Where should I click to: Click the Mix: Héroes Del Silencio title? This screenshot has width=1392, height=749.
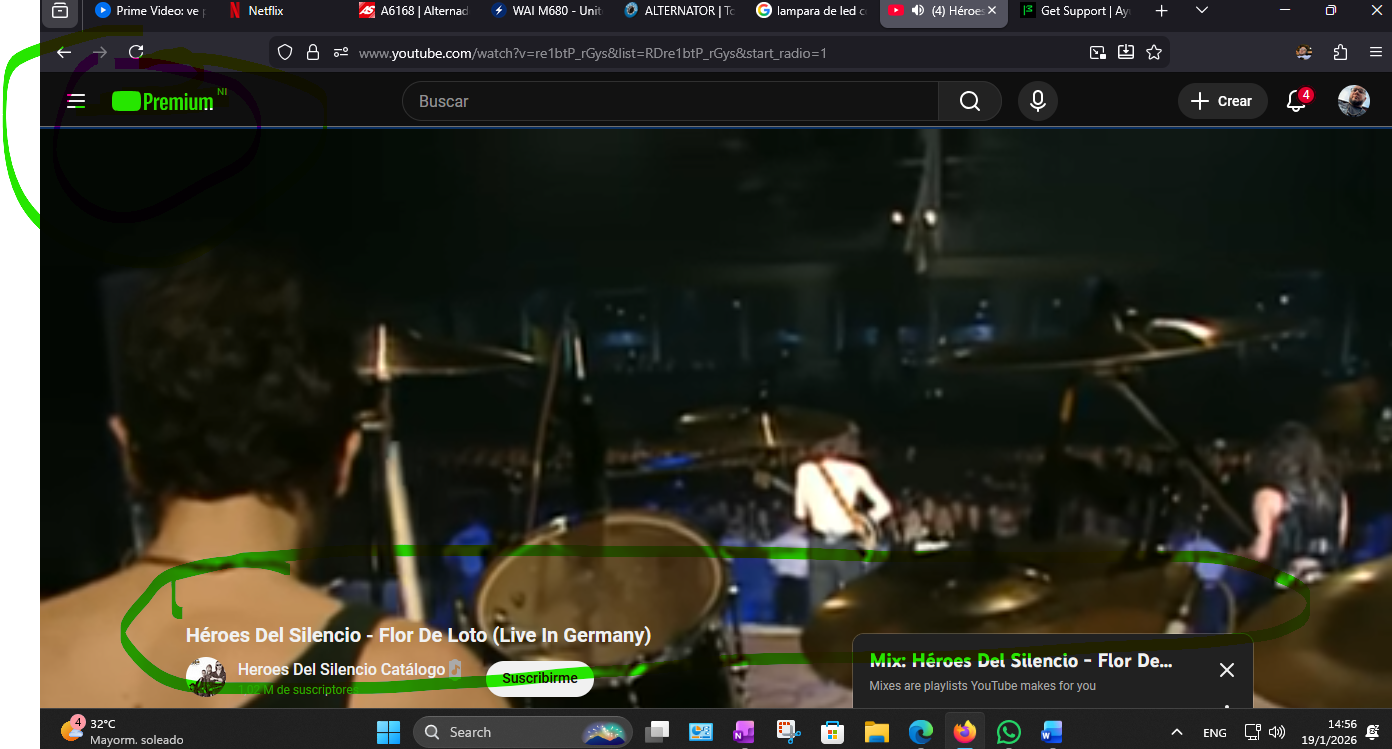tap(1021, 661)
